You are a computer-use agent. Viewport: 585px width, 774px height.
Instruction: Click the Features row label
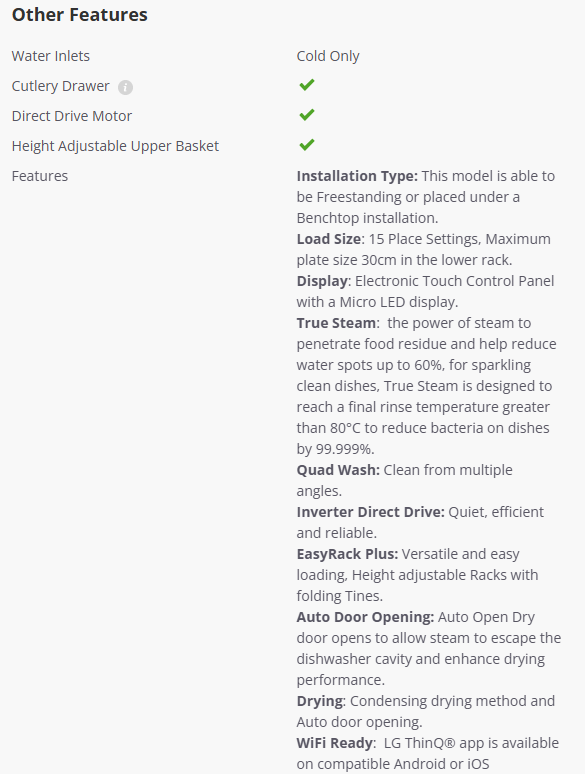(x=40, y=176)
